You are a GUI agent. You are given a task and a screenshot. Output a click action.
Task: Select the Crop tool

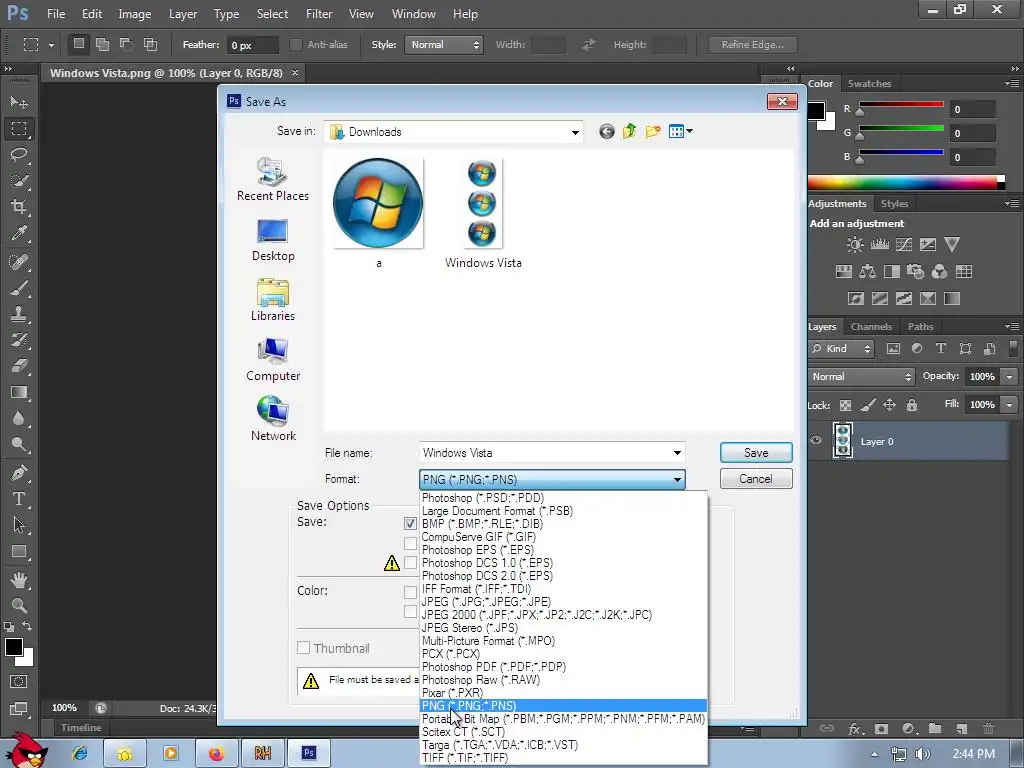click(x=19, y=207)
